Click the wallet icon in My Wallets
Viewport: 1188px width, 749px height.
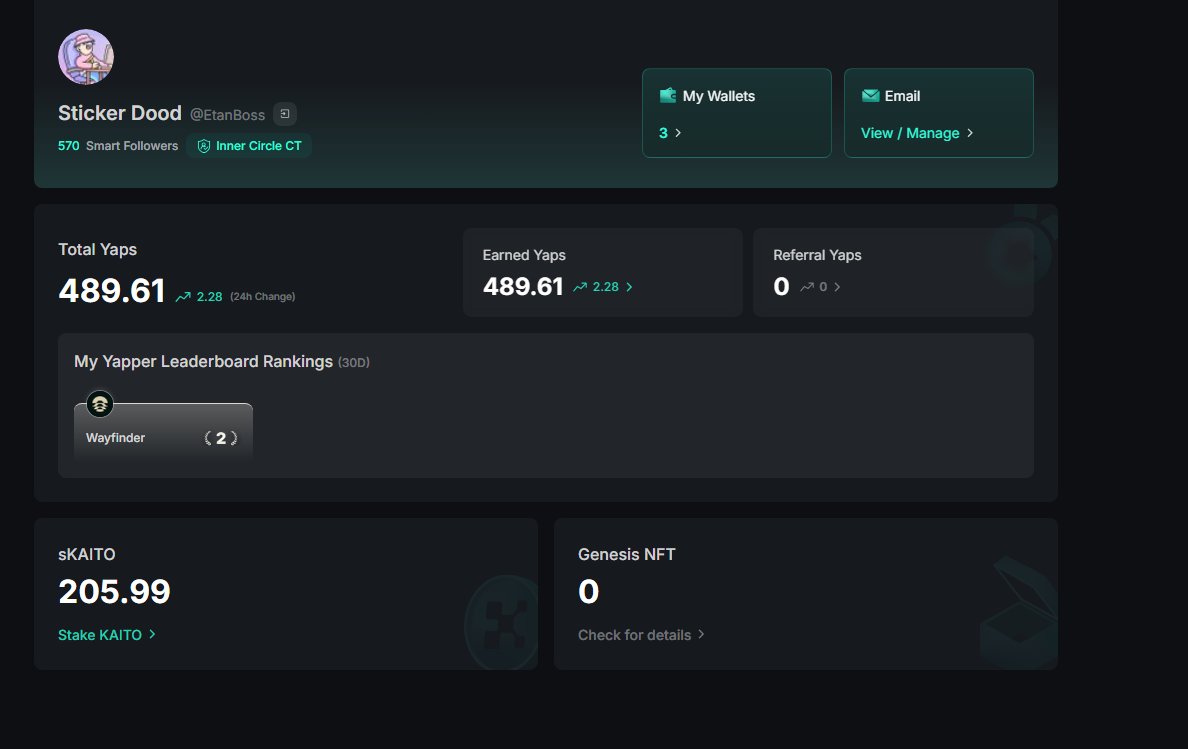click(667, 95)
